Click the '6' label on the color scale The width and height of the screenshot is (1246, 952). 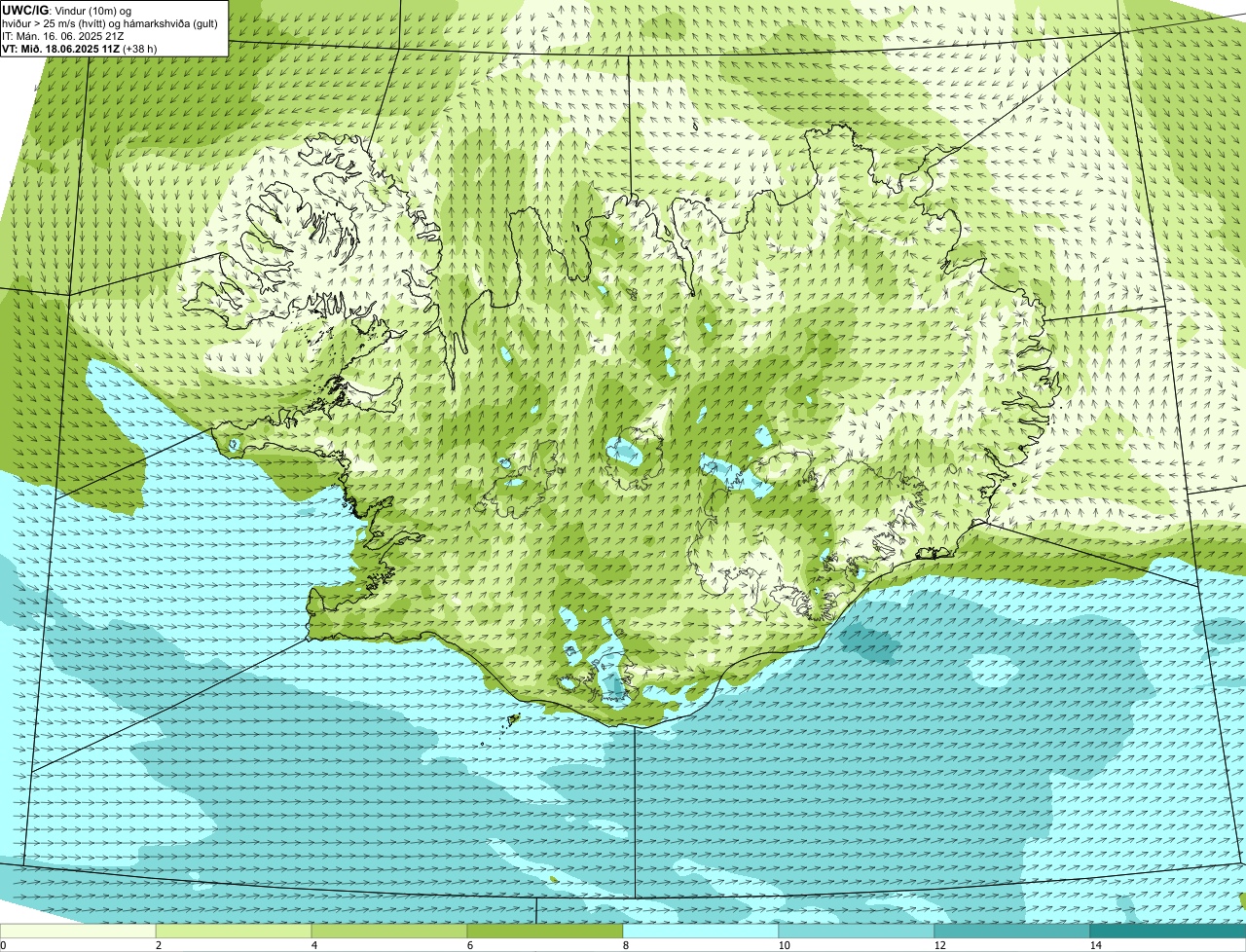click(469, 945)
